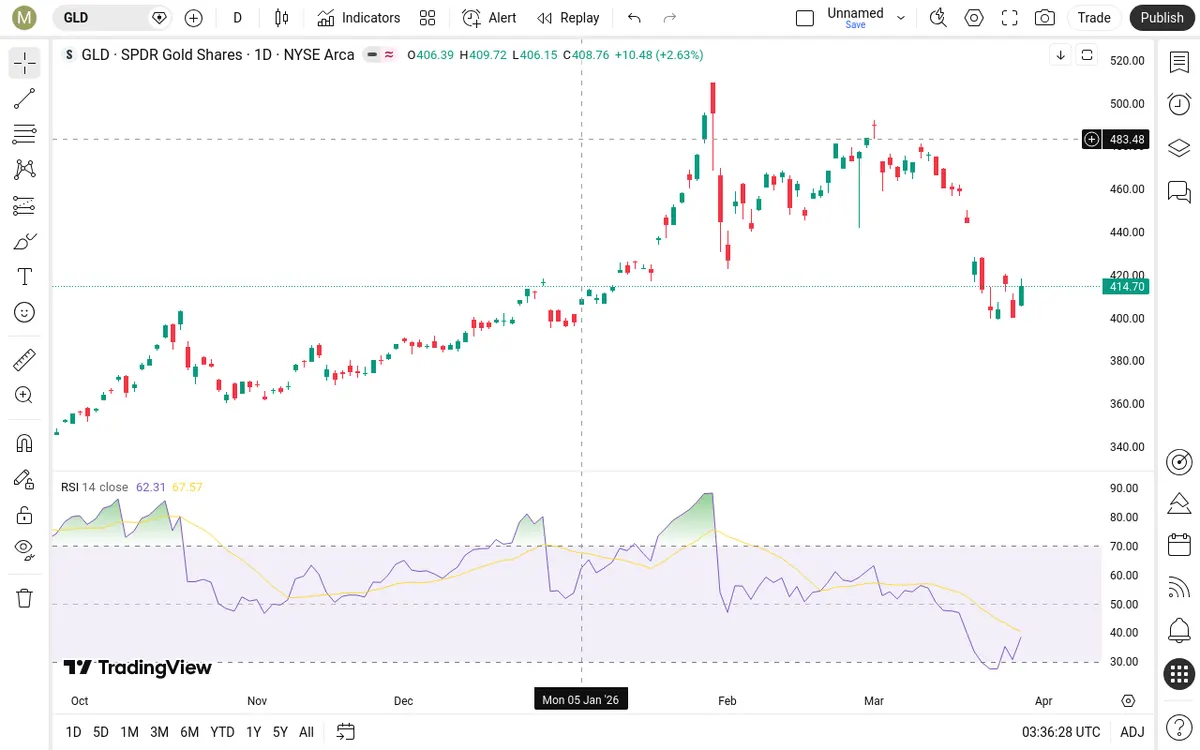The height and width of the screenshot is (750, 1200).
Task: Create a new Alert
Action: tap(490, 17)
